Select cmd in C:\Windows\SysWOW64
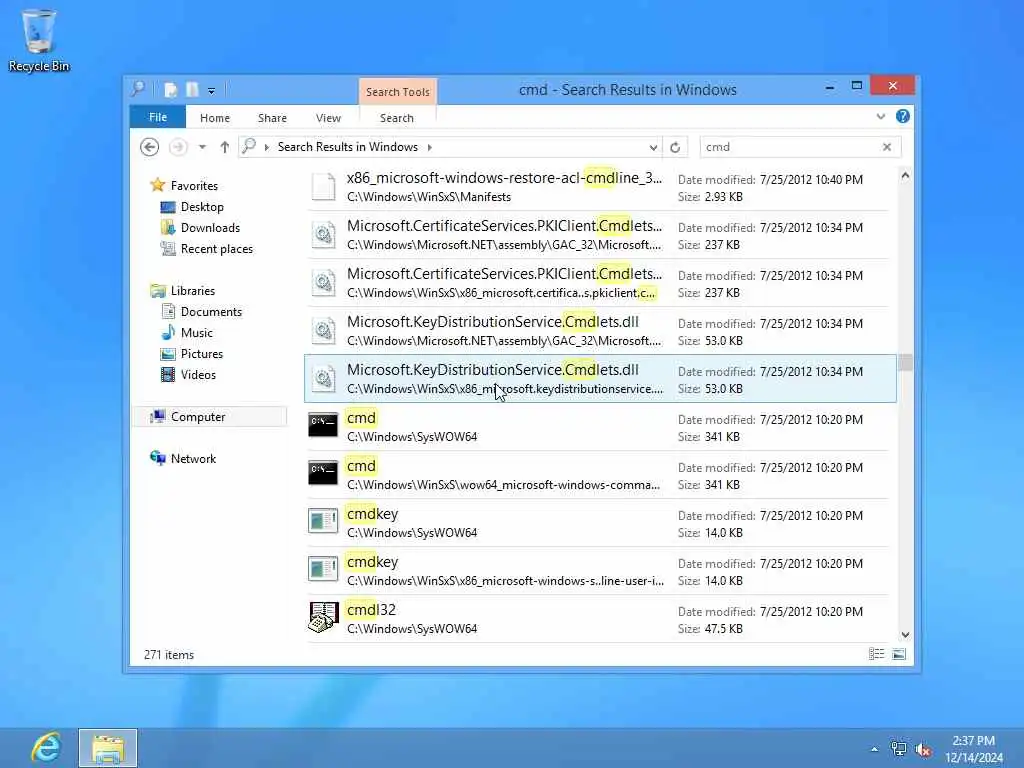The width and height of the screenshot is (1024, 768). tap(600, 427)
